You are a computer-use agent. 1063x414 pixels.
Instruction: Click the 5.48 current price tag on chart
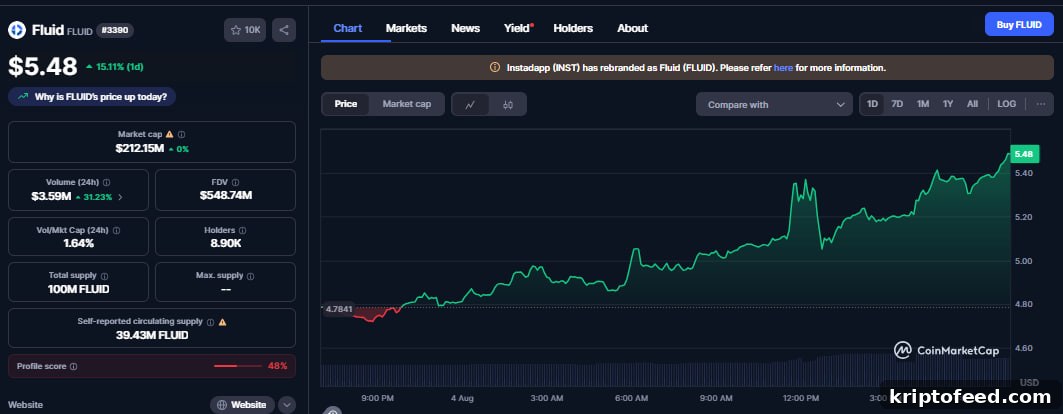click(1024, 154)
